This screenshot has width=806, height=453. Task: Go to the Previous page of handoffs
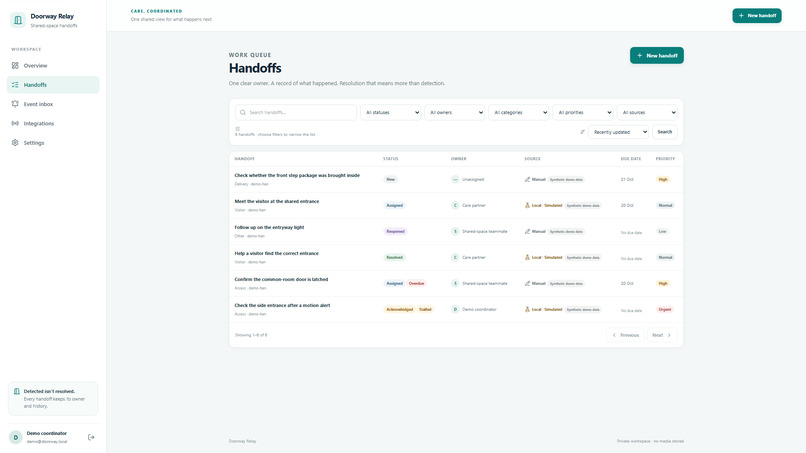point(625,335)
